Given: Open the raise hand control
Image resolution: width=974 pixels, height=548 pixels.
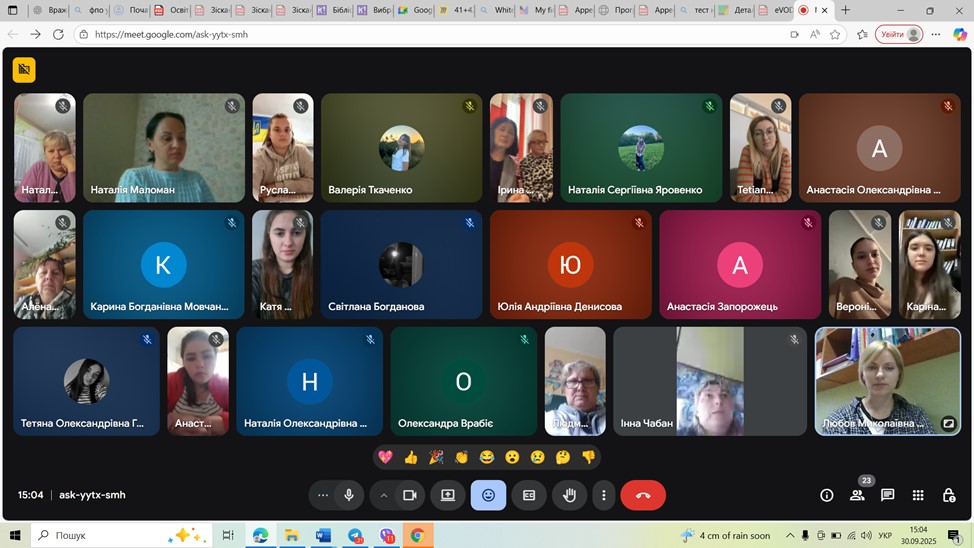Looking at the screenshot, I should 569,495.
